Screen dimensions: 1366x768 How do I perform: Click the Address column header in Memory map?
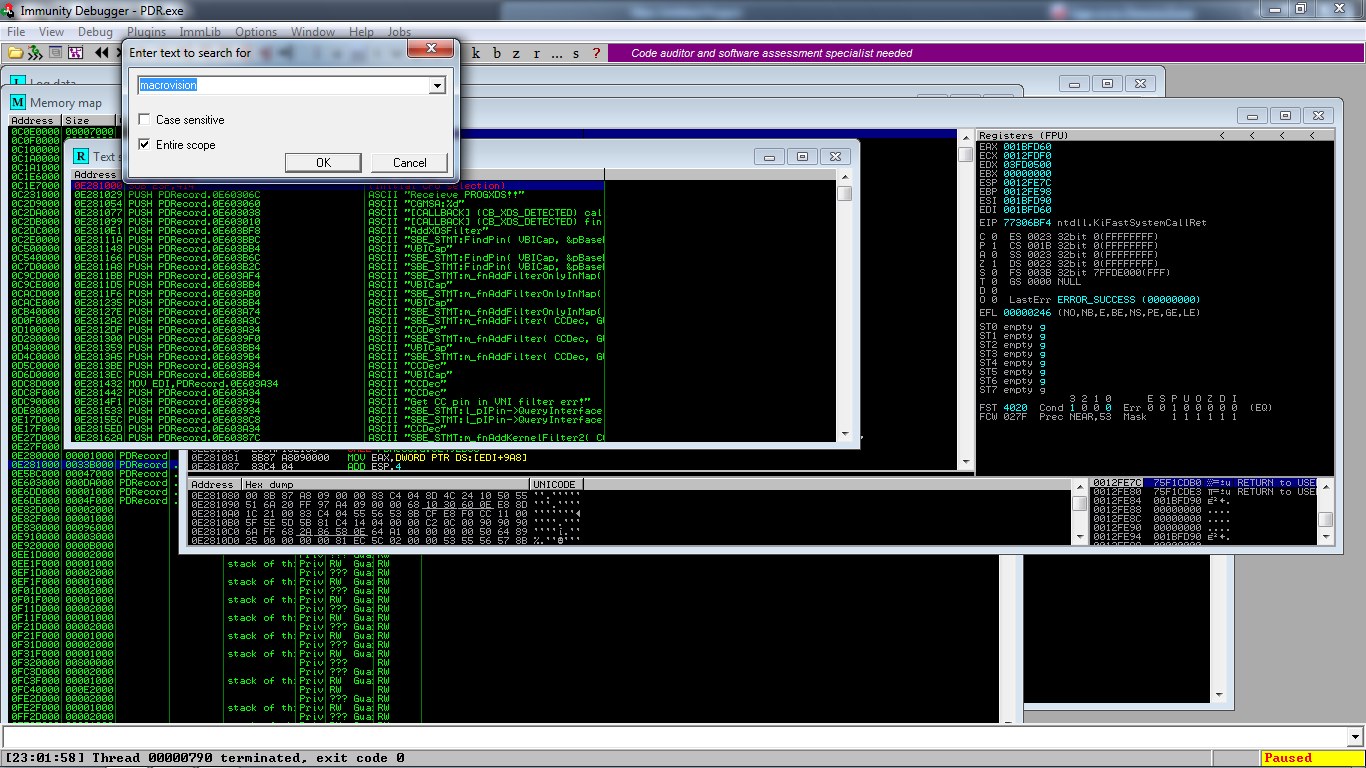[35, 120]
